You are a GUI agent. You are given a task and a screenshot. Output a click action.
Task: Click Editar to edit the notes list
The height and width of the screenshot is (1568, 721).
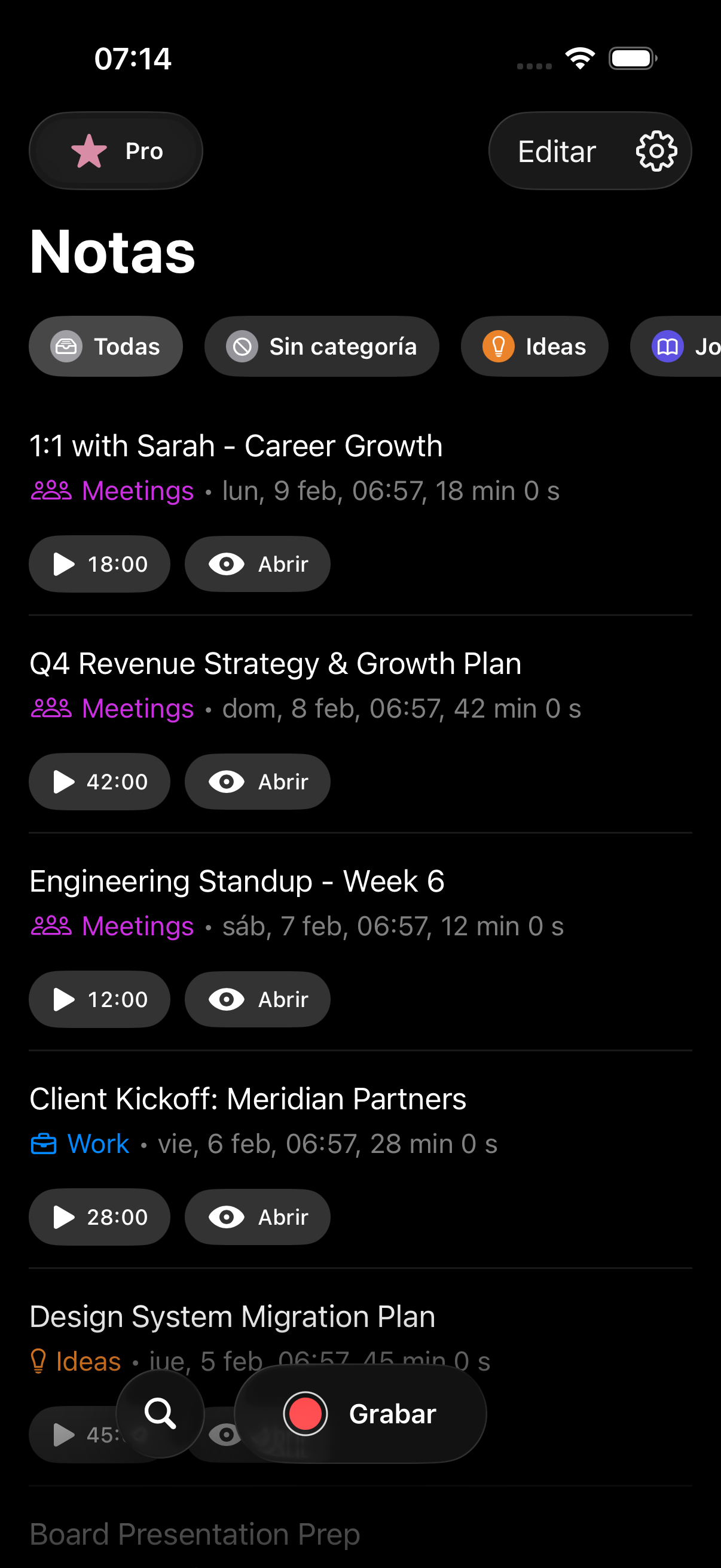click(556, 151)
